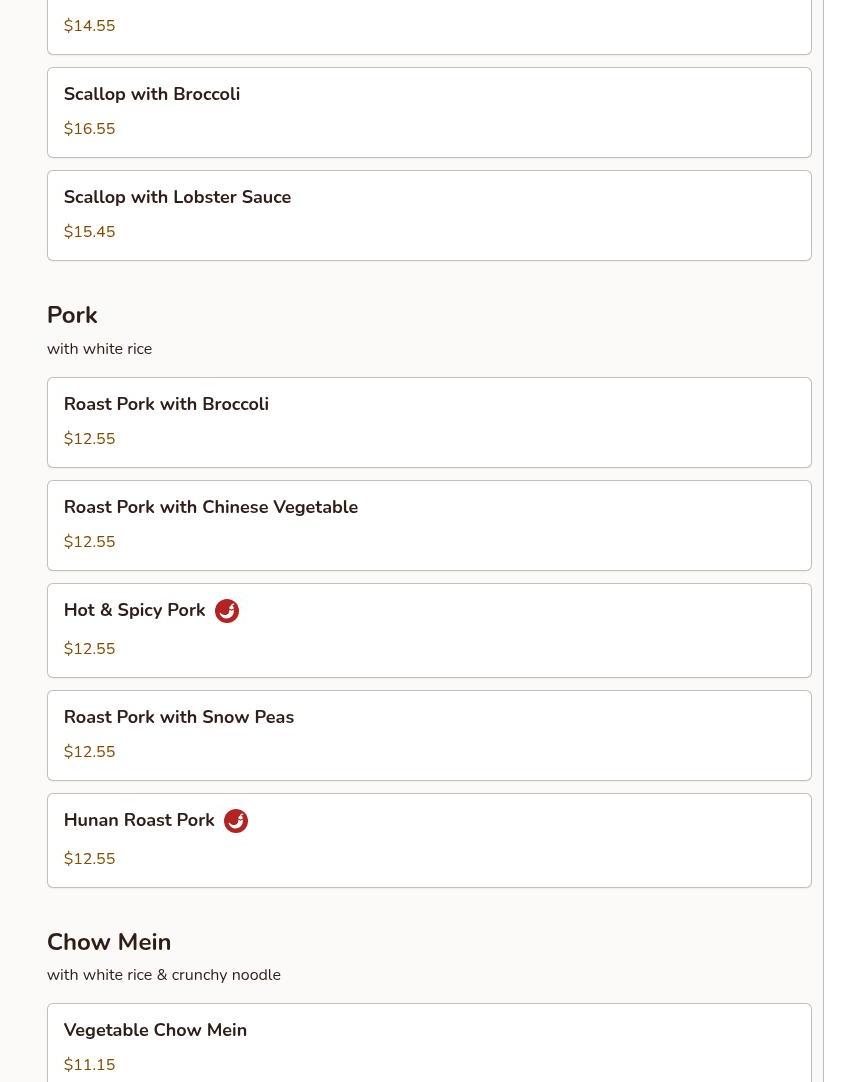Click the 'with white rice & crunchy noodle' subtitle

pyautogui.click(x=164, y=975)
